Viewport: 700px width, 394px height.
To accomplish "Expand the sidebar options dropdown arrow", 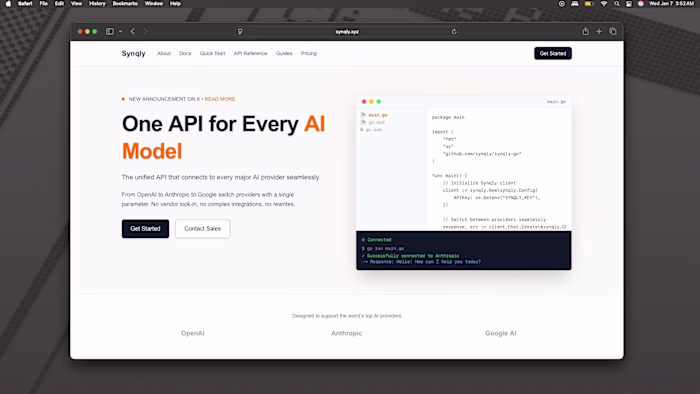I will pyautogui.click(x=121, y=32).
